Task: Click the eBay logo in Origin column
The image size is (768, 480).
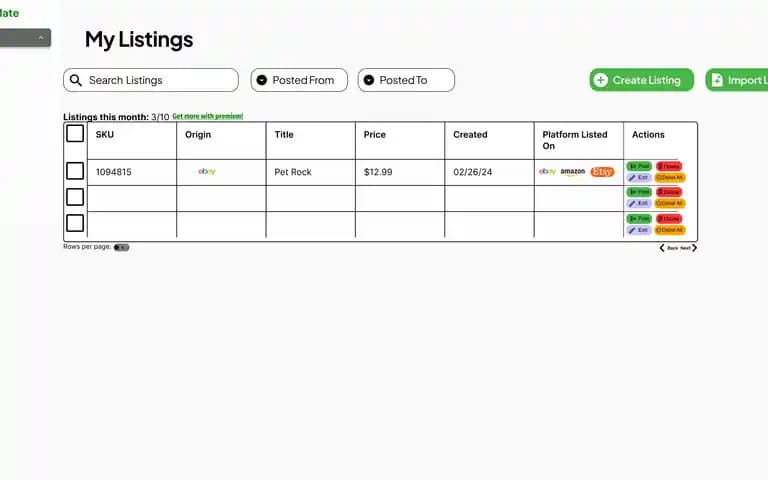Action: point(207,172)
